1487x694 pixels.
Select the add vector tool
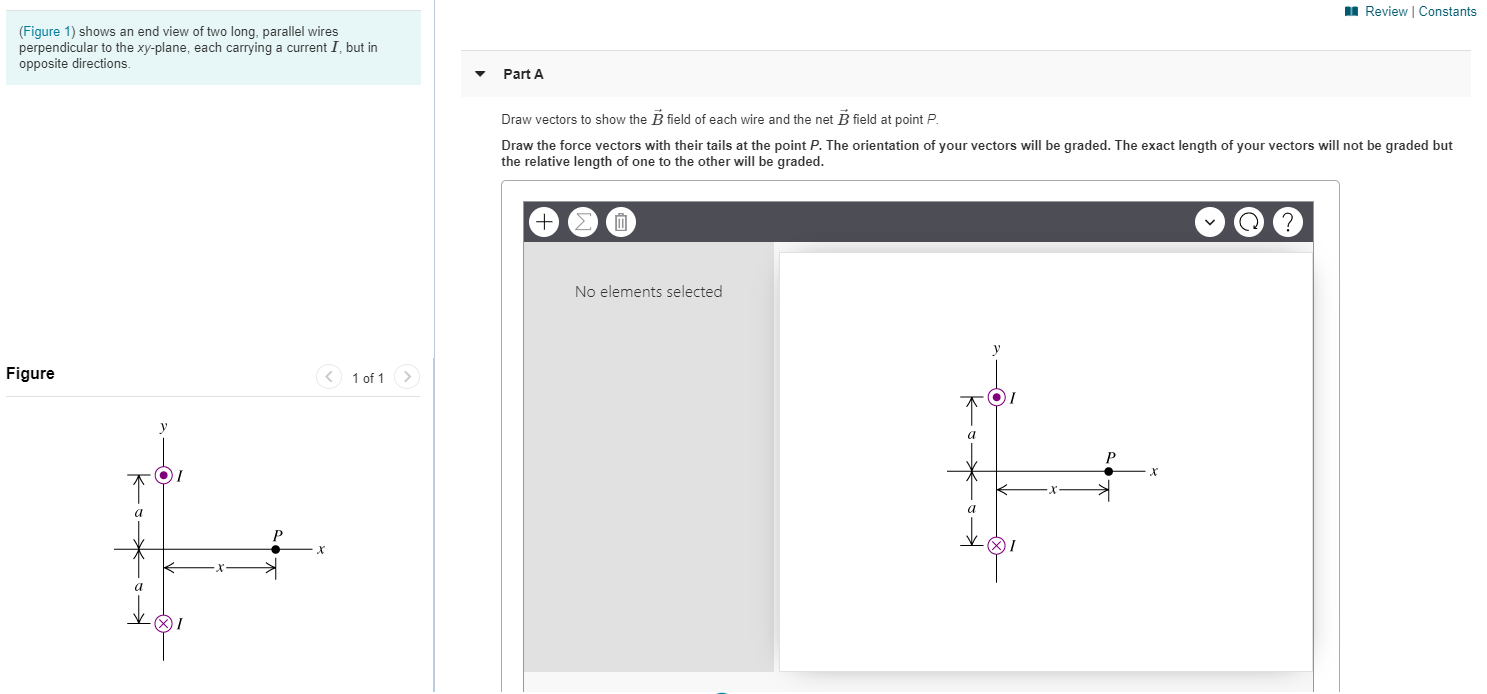(543, 221)
